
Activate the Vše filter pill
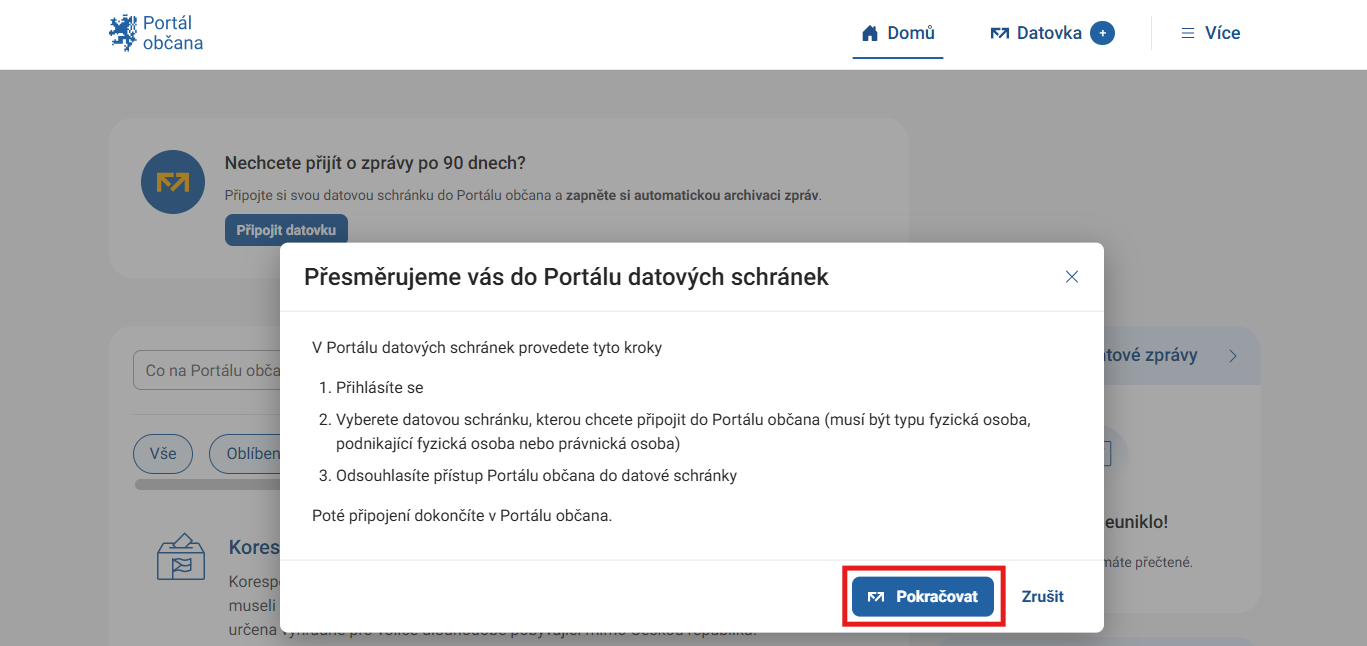tap(163, 453)
